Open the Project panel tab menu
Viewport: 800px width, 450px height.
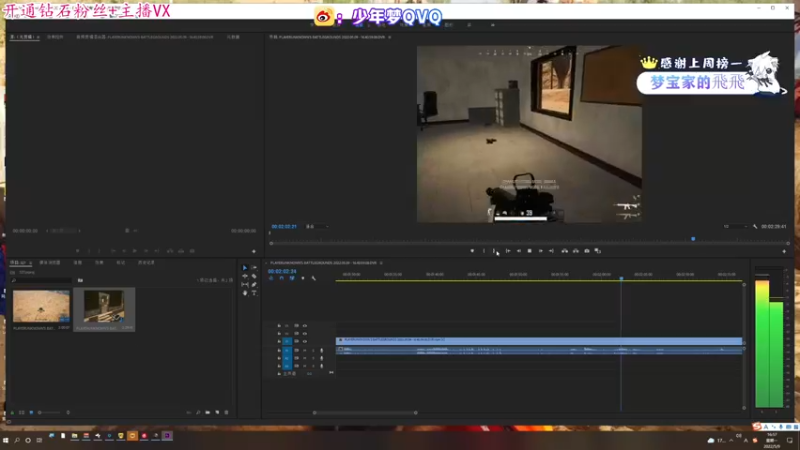30,263
